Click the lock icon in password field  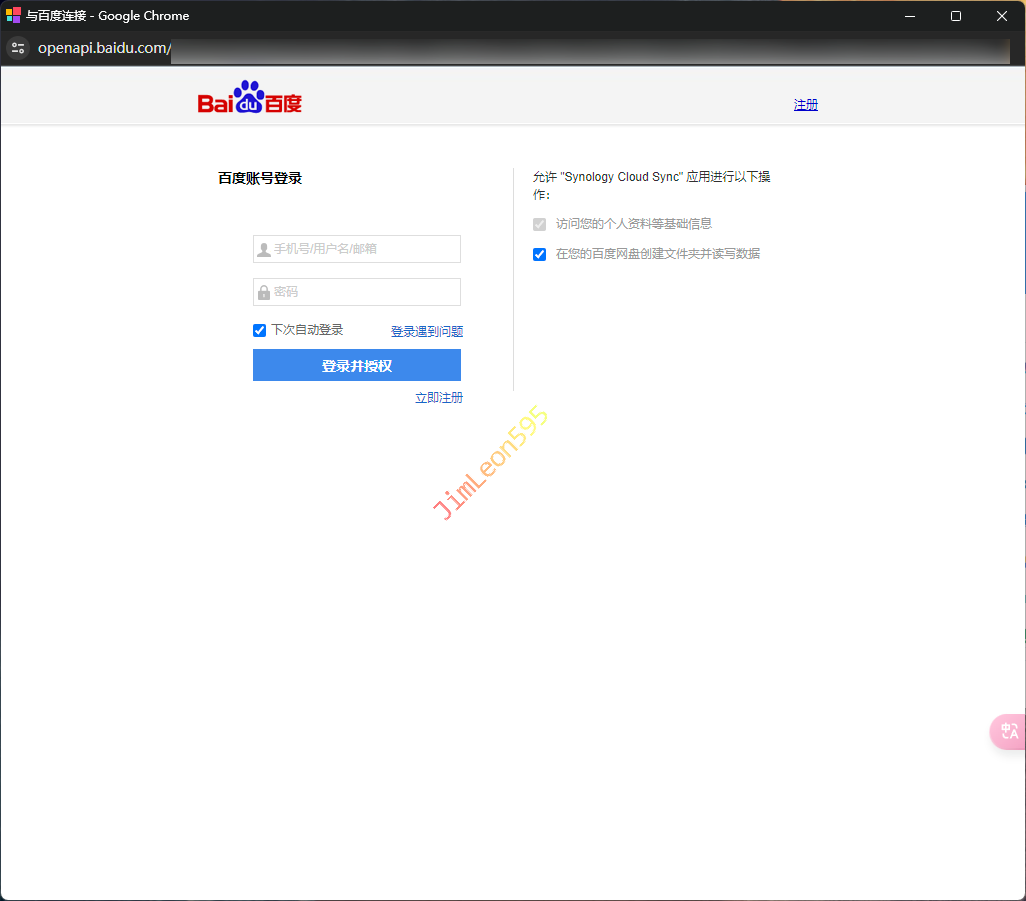click(264, 292)
